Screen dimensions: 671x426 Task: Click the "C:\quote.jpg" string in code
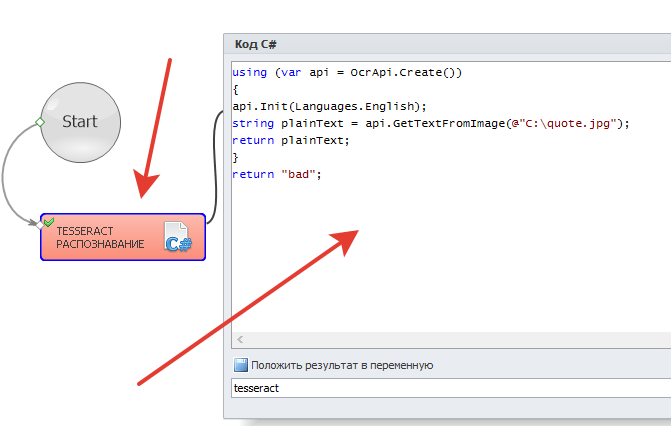568,123
